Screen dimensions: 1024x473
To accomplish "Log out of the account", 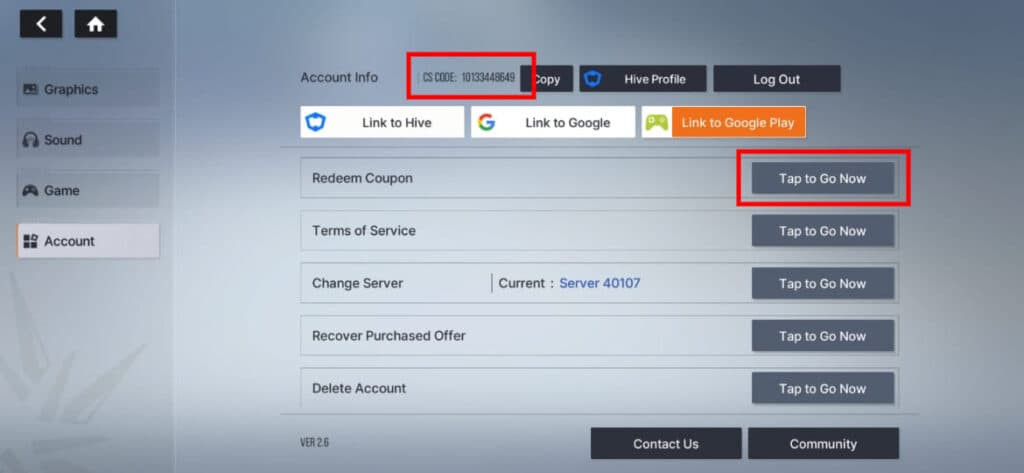I will [776, 79].
